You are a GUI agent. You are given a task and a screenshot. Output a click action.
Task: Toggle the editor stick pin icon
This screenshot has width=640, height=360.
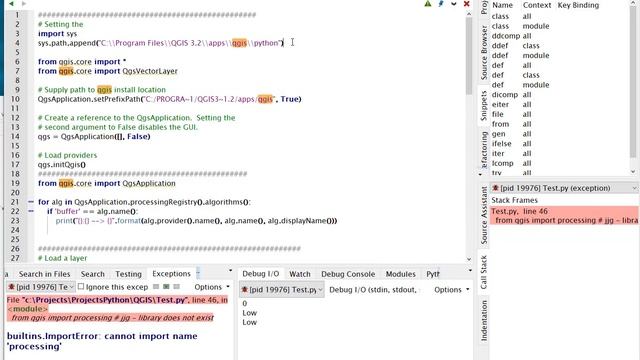[x=441, y=4]
